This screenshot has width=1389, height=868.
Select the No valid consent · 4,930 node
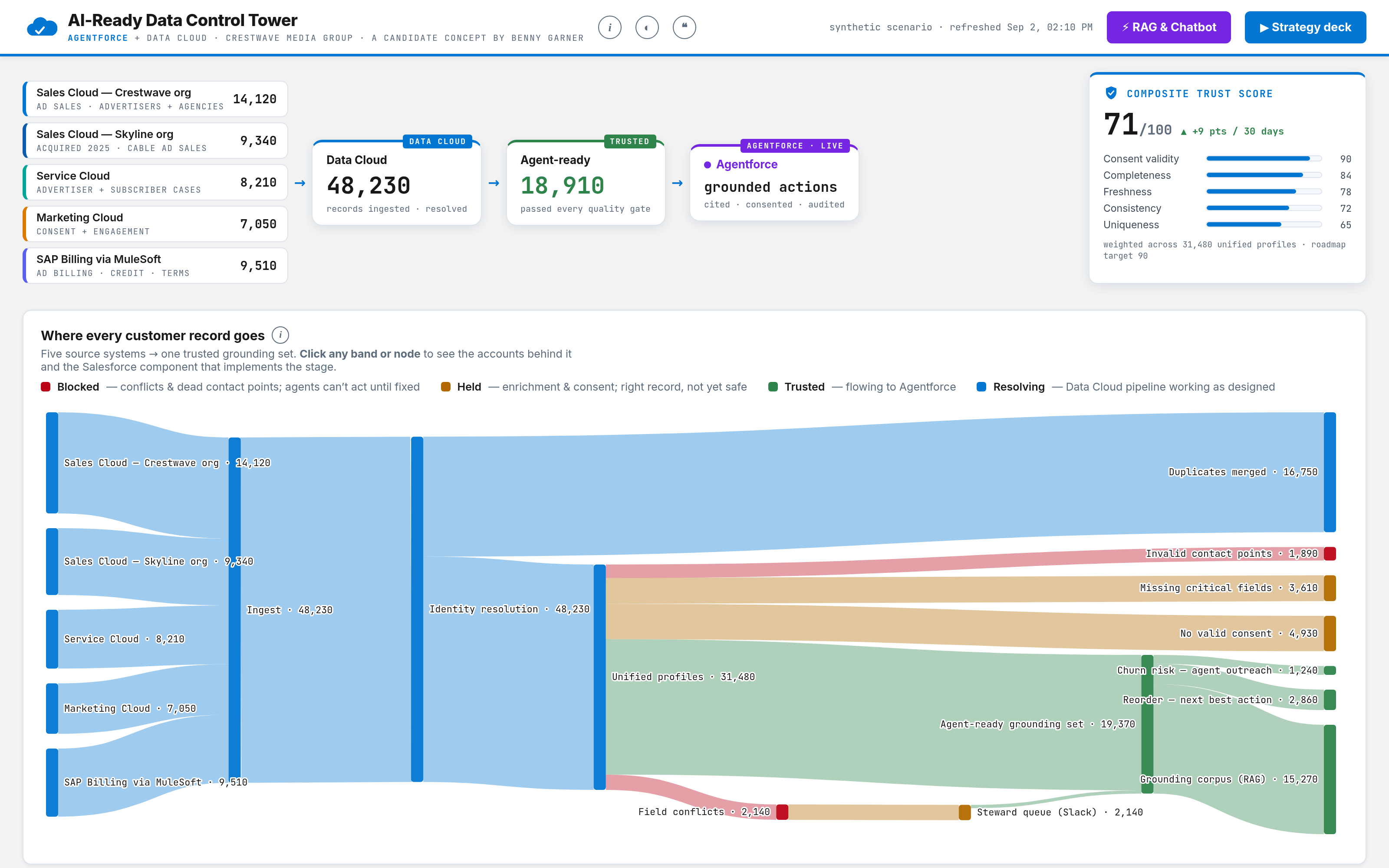(1330, 633)
